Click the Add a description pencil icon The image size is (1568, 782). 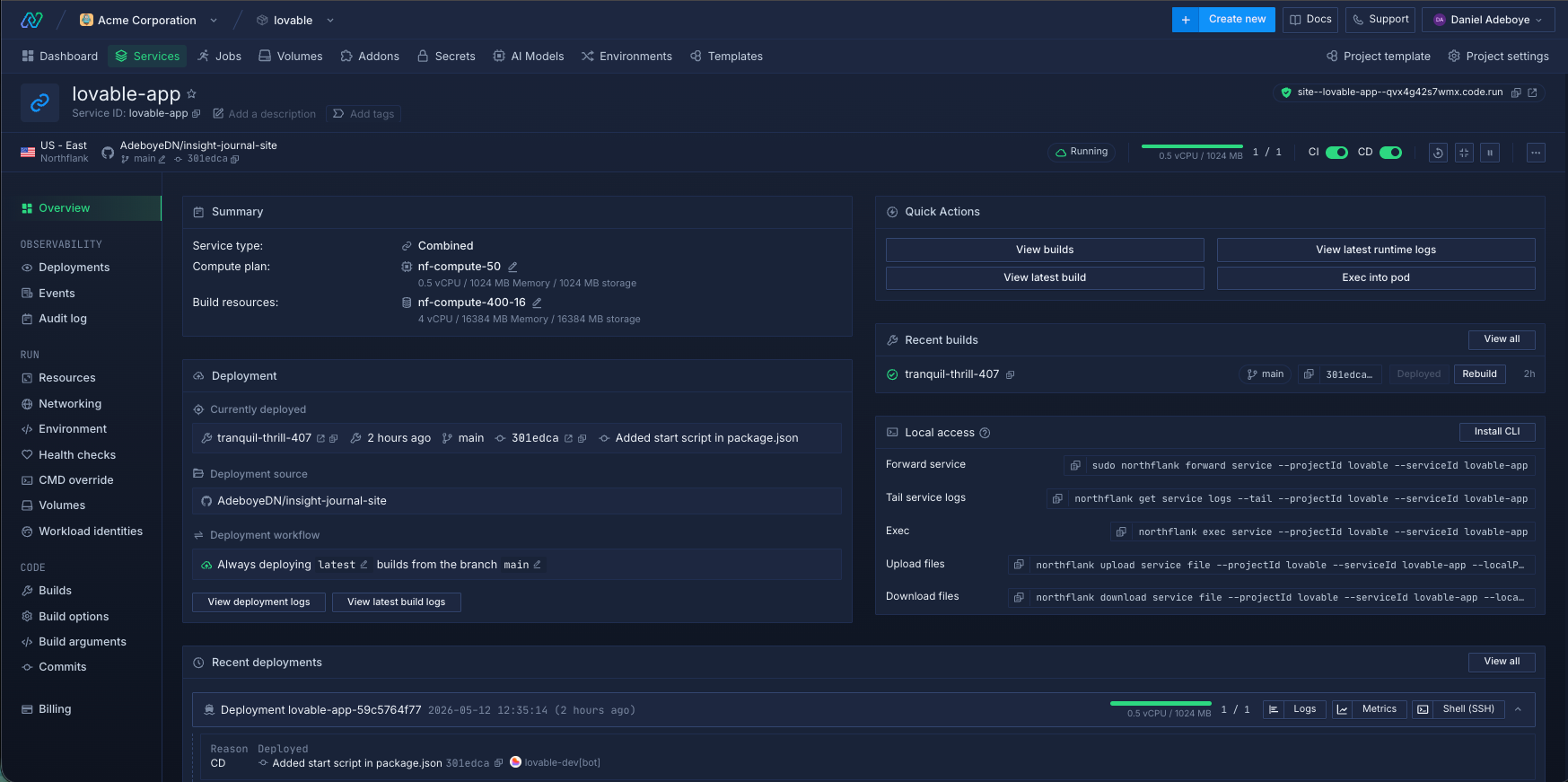point(218,114)
